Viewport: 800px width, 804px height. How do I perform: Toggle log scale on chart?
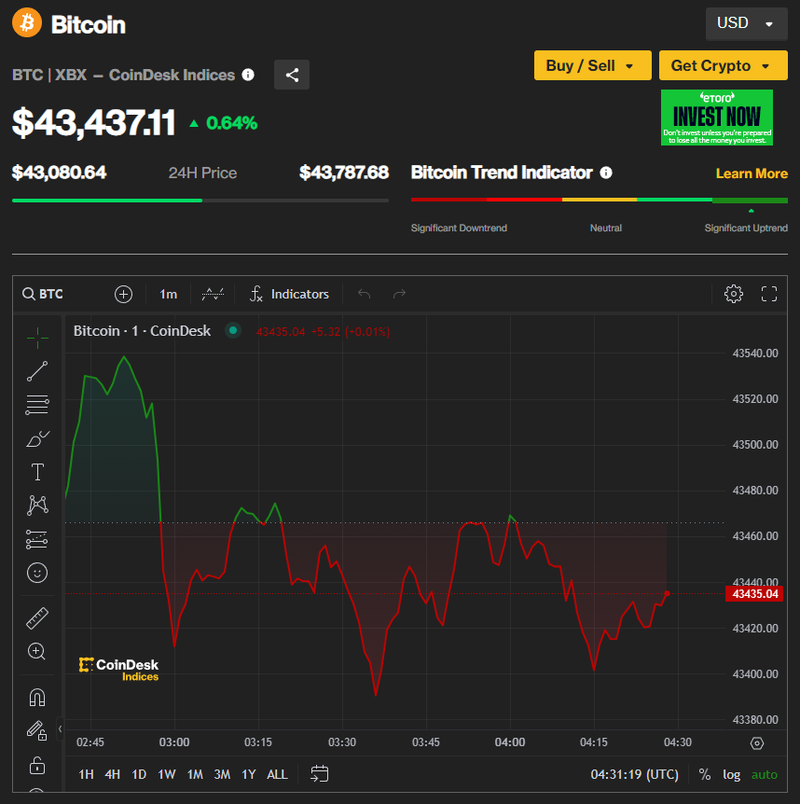pyautogui.click(x=732, y=774)
